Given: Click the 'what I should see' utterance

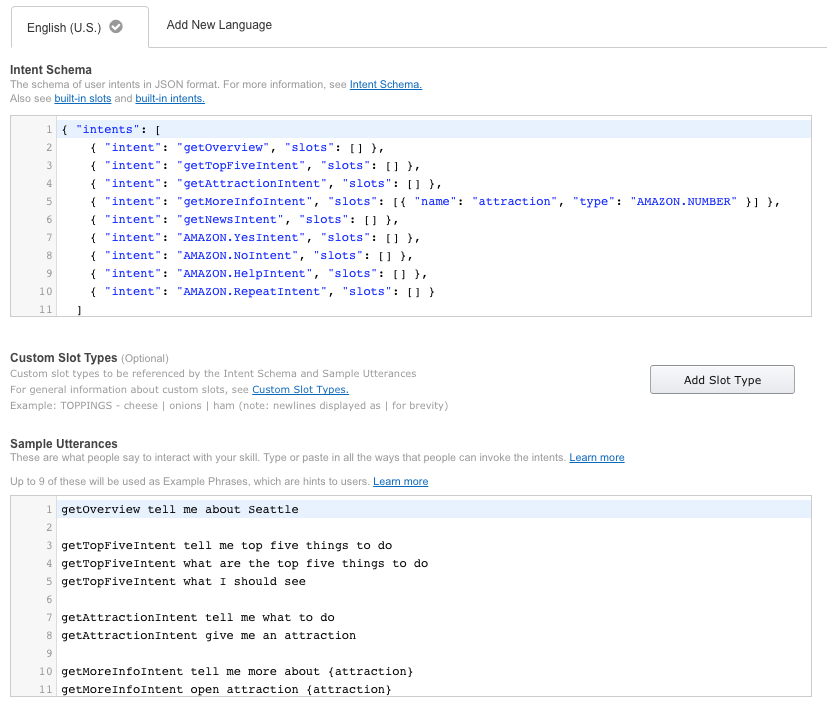Looking at the screenshot, I should pyautogui.click(x=183, y=582).
